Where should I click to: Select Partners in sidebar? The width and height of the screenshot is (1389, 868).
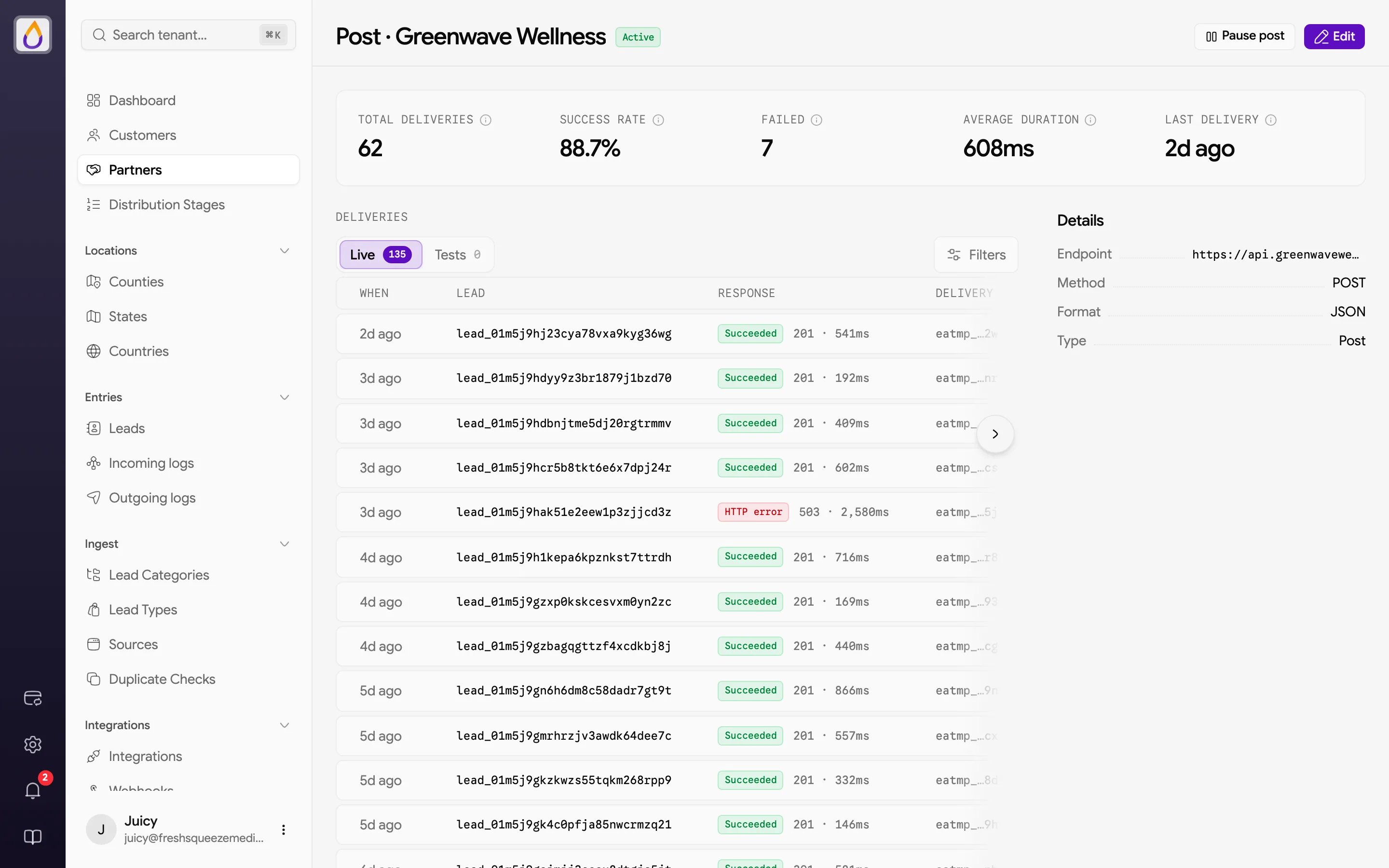coord(188,170)
